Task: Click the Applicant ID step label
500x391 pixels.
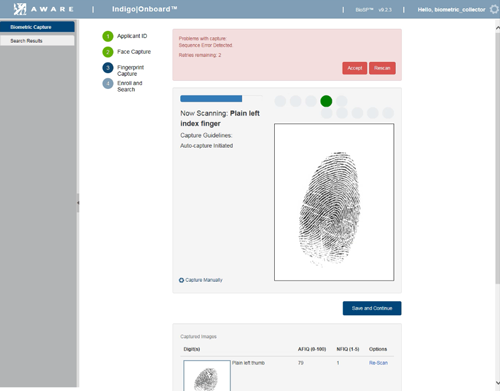Action: coord(132,36)
